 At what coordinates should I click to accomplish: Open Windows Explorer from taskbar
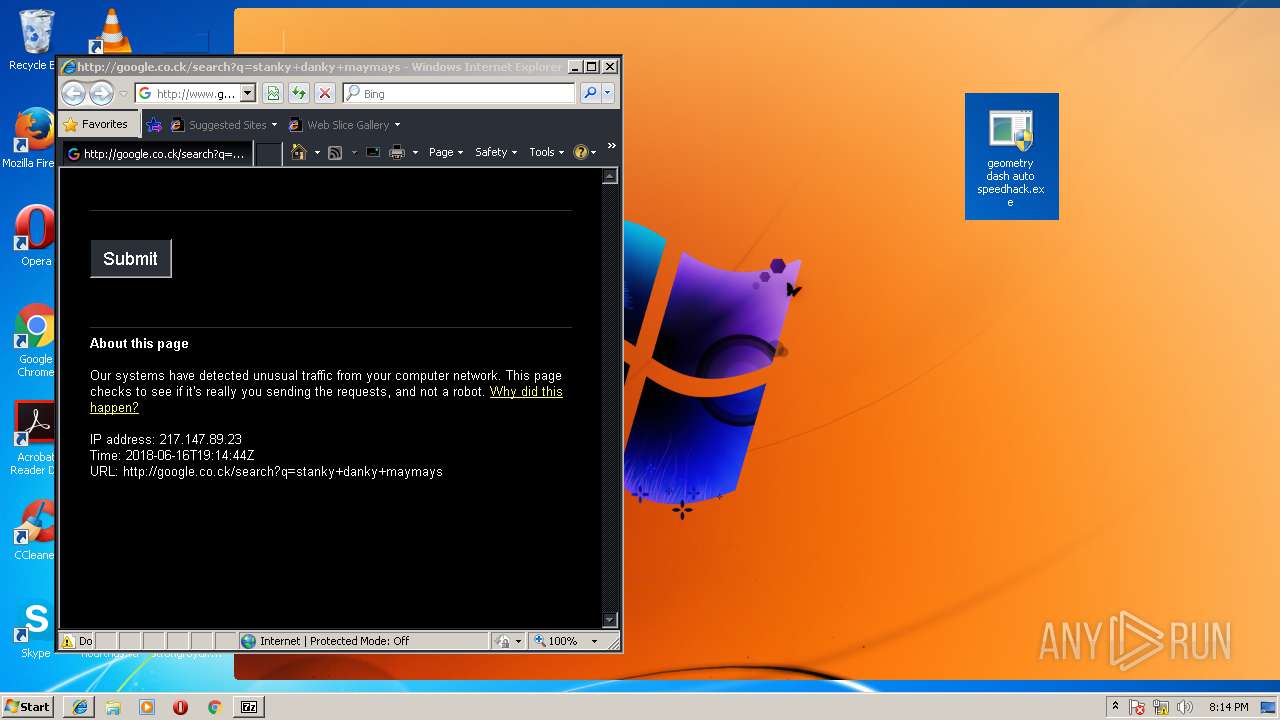click(113, 707)
